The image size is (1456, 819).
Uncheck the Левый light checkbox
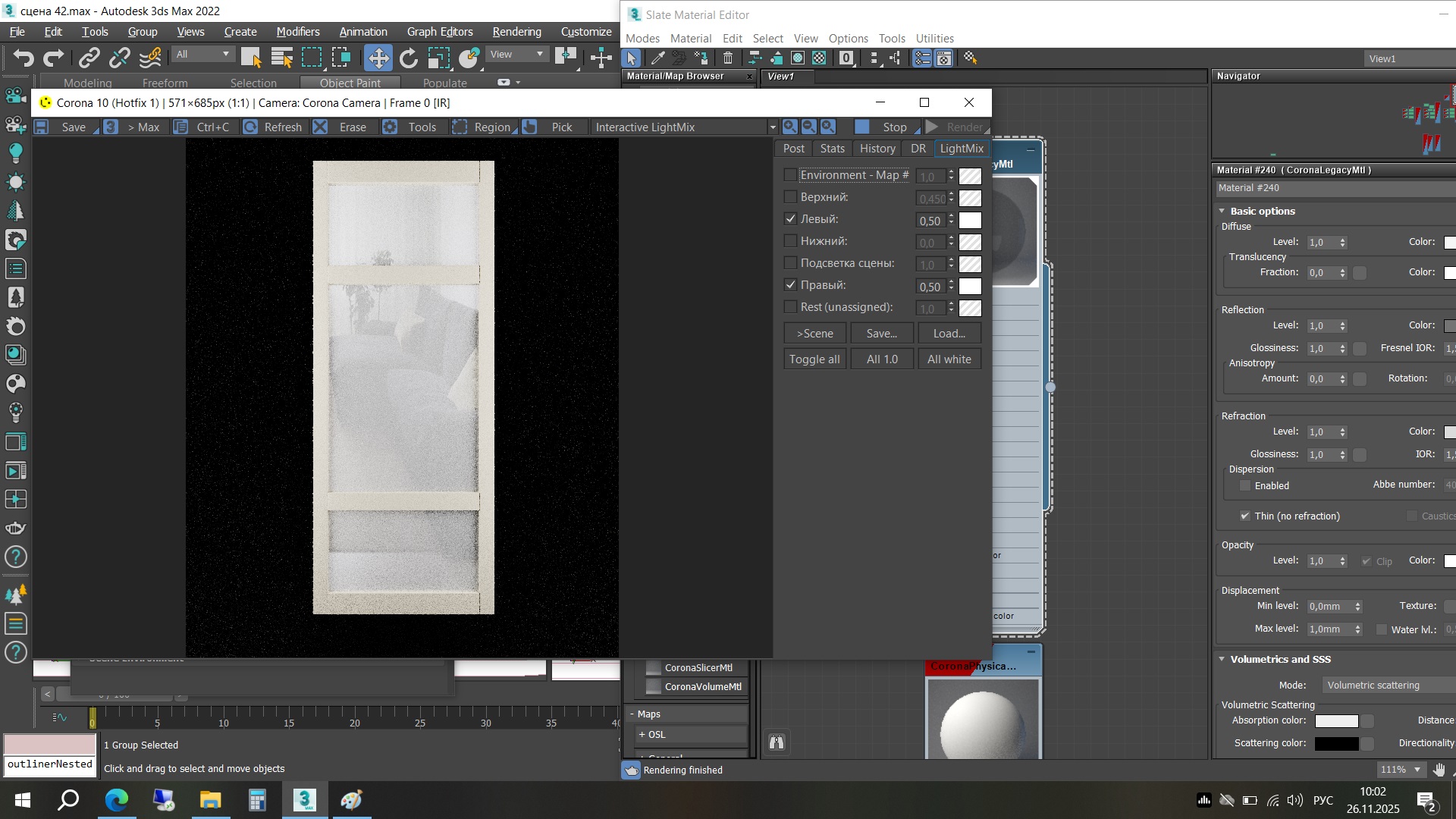pyautogui.click(x=790, y=219)
